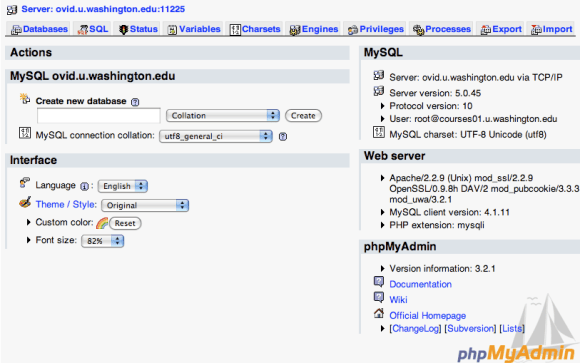Click the Import tab icon
This screenshot has width=580, height=363.
pyautogui.click(x=536, y=30)
